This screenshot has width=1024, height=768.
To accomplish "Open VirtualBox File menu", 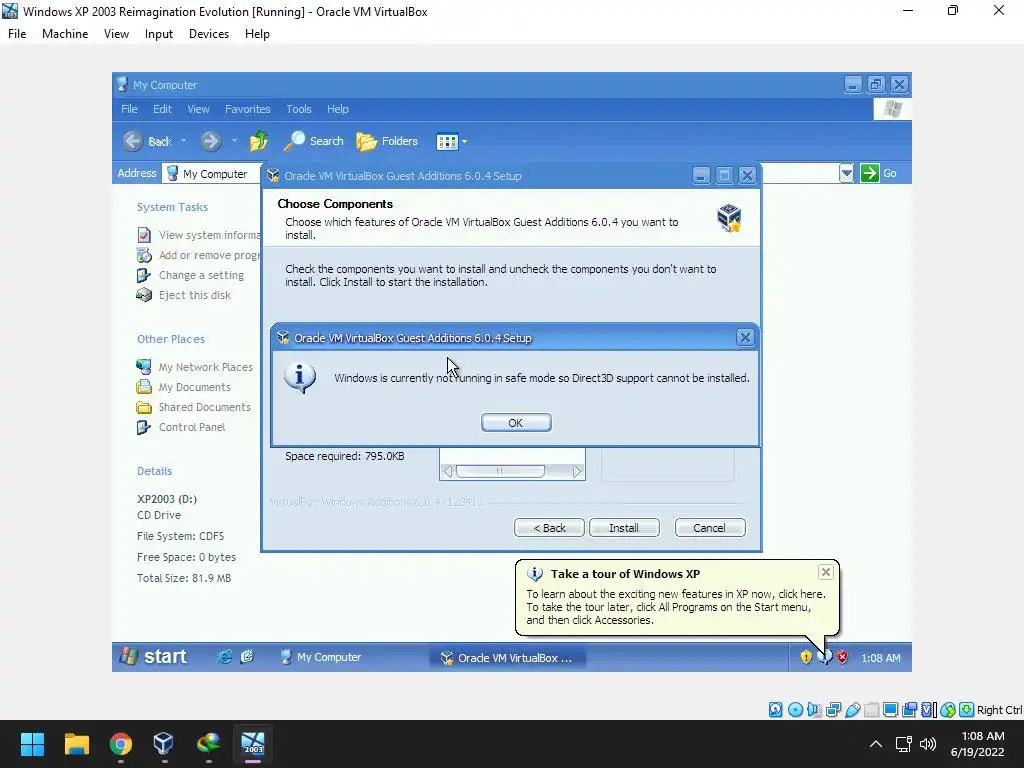I will pyautogui.click(x=17, y=34).
